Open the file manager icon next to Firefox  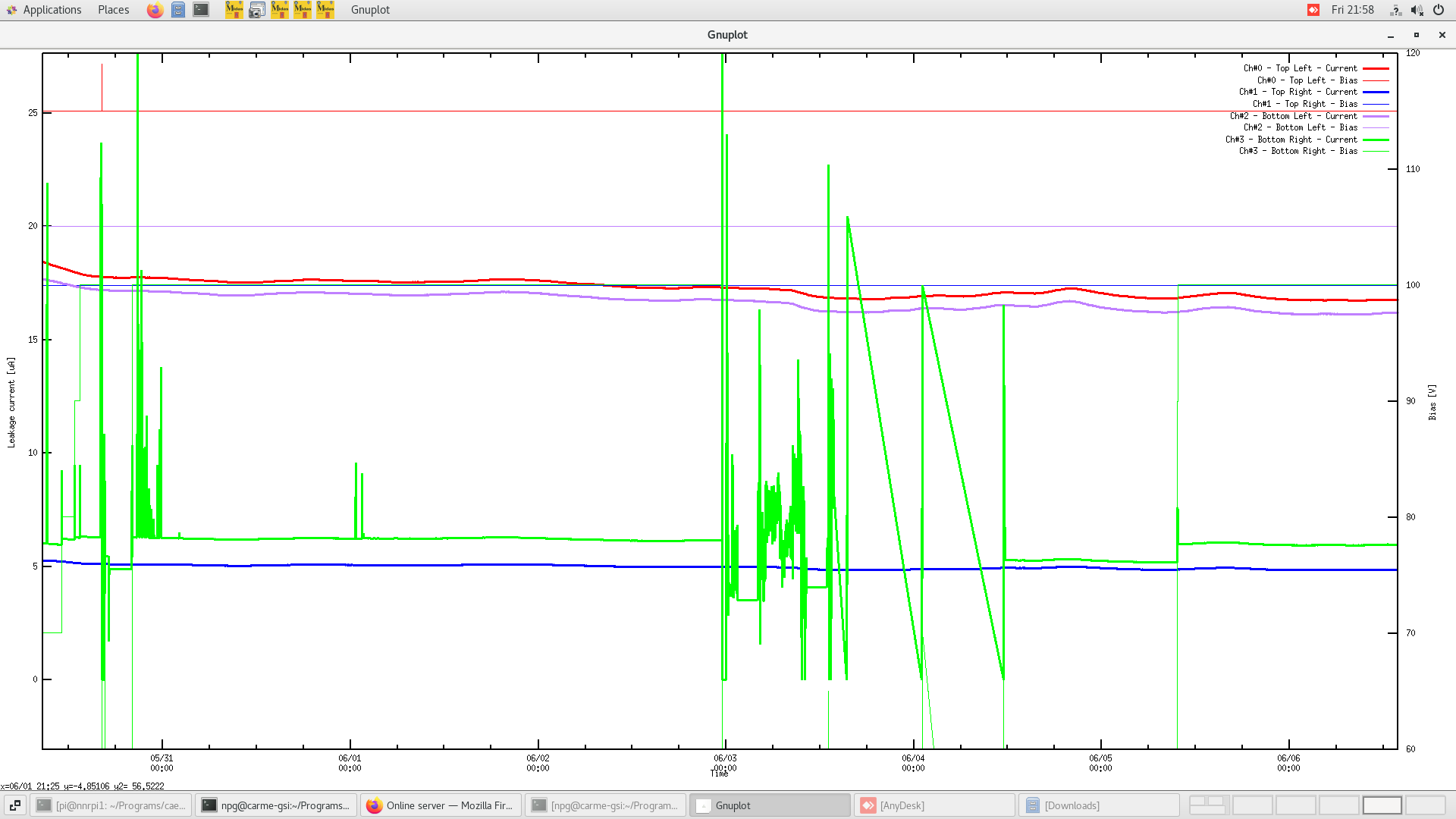click(x=177, y=10)
